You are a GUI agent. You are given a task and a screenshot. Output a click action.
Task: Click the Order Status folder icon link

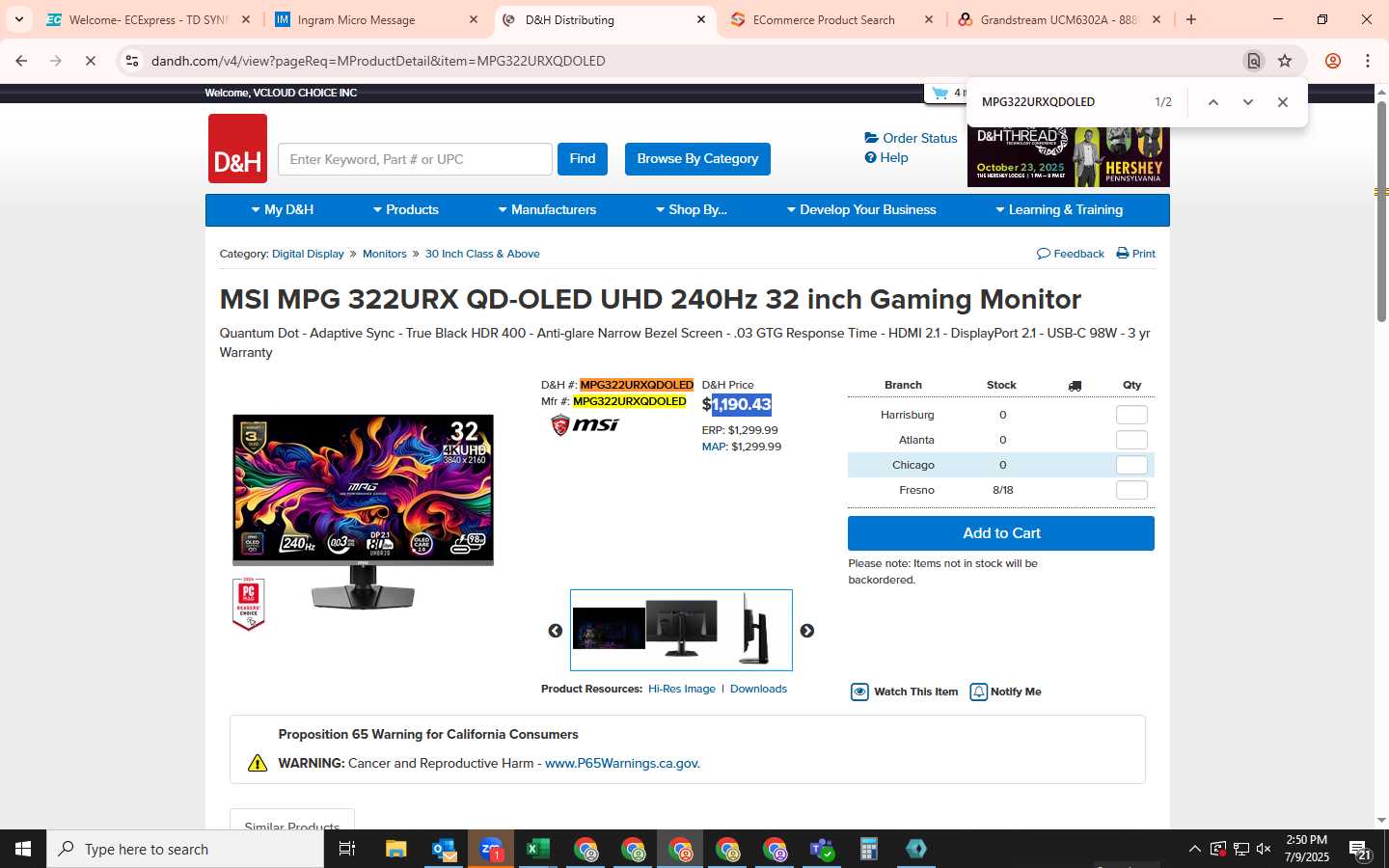[x=911, y=138]
